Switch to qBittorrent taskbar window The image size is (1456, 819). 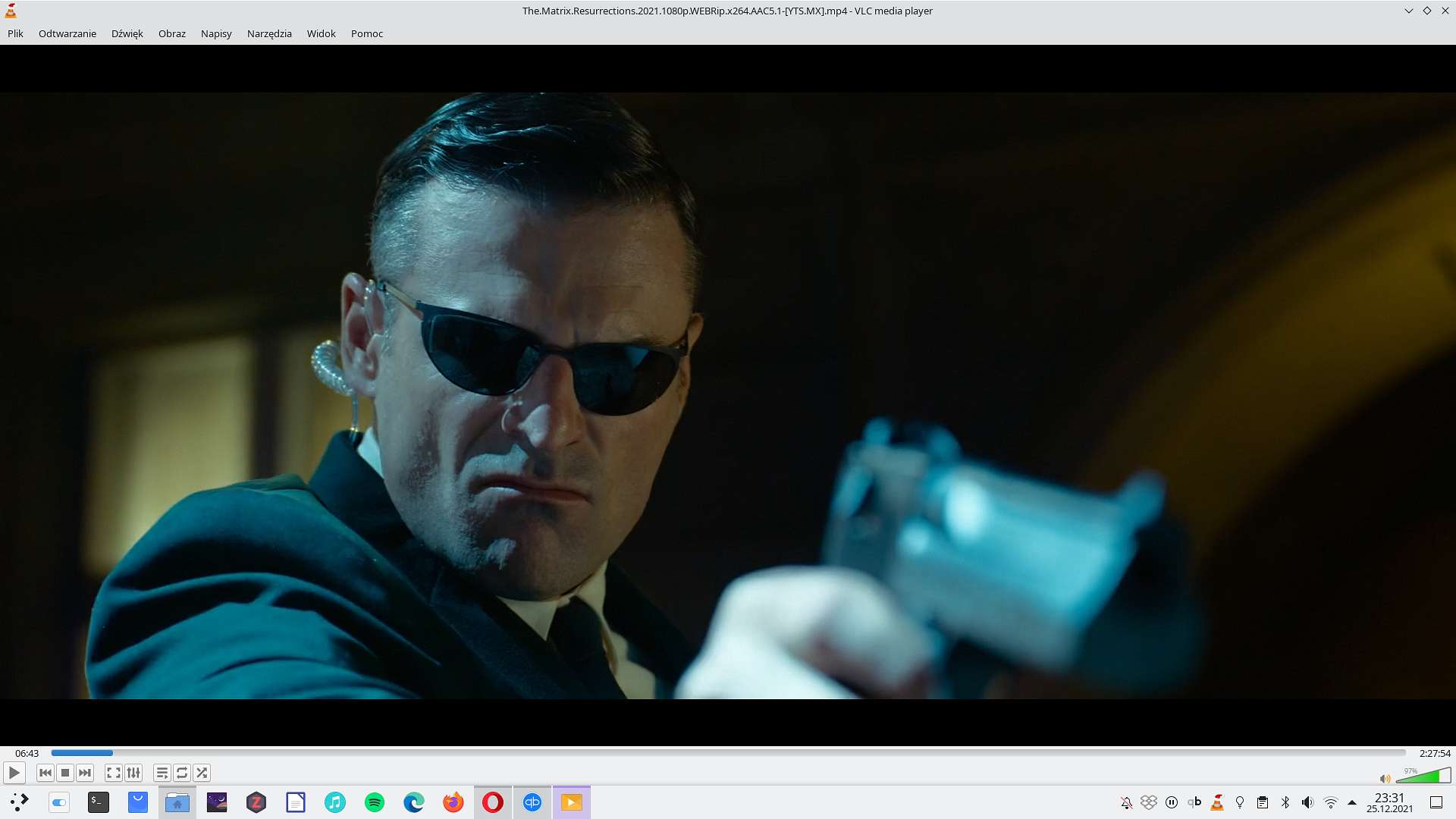click(532, 802)
